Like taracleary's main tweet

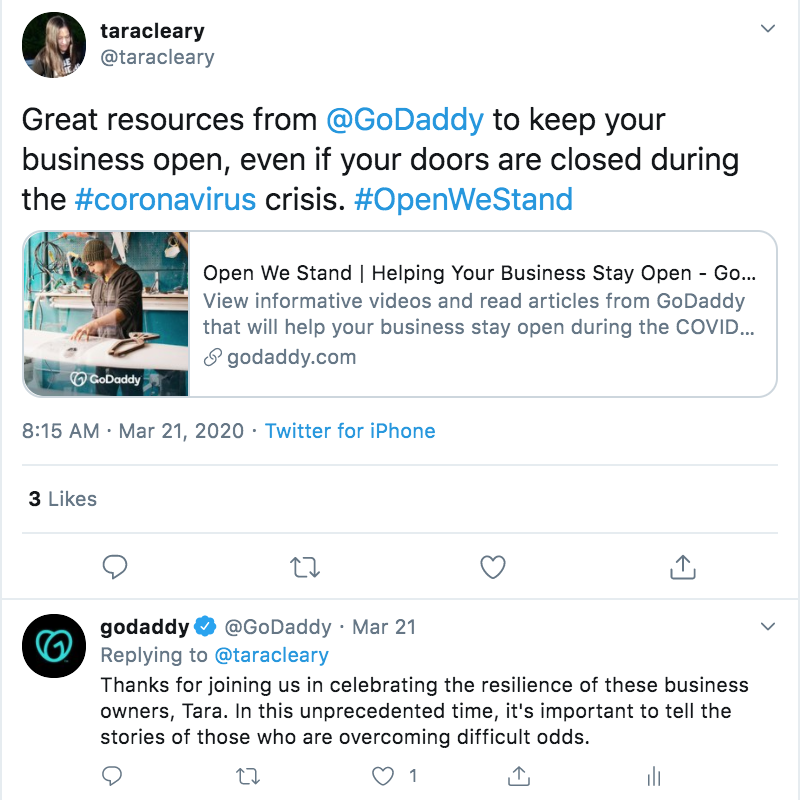click(x=493, y=567)
